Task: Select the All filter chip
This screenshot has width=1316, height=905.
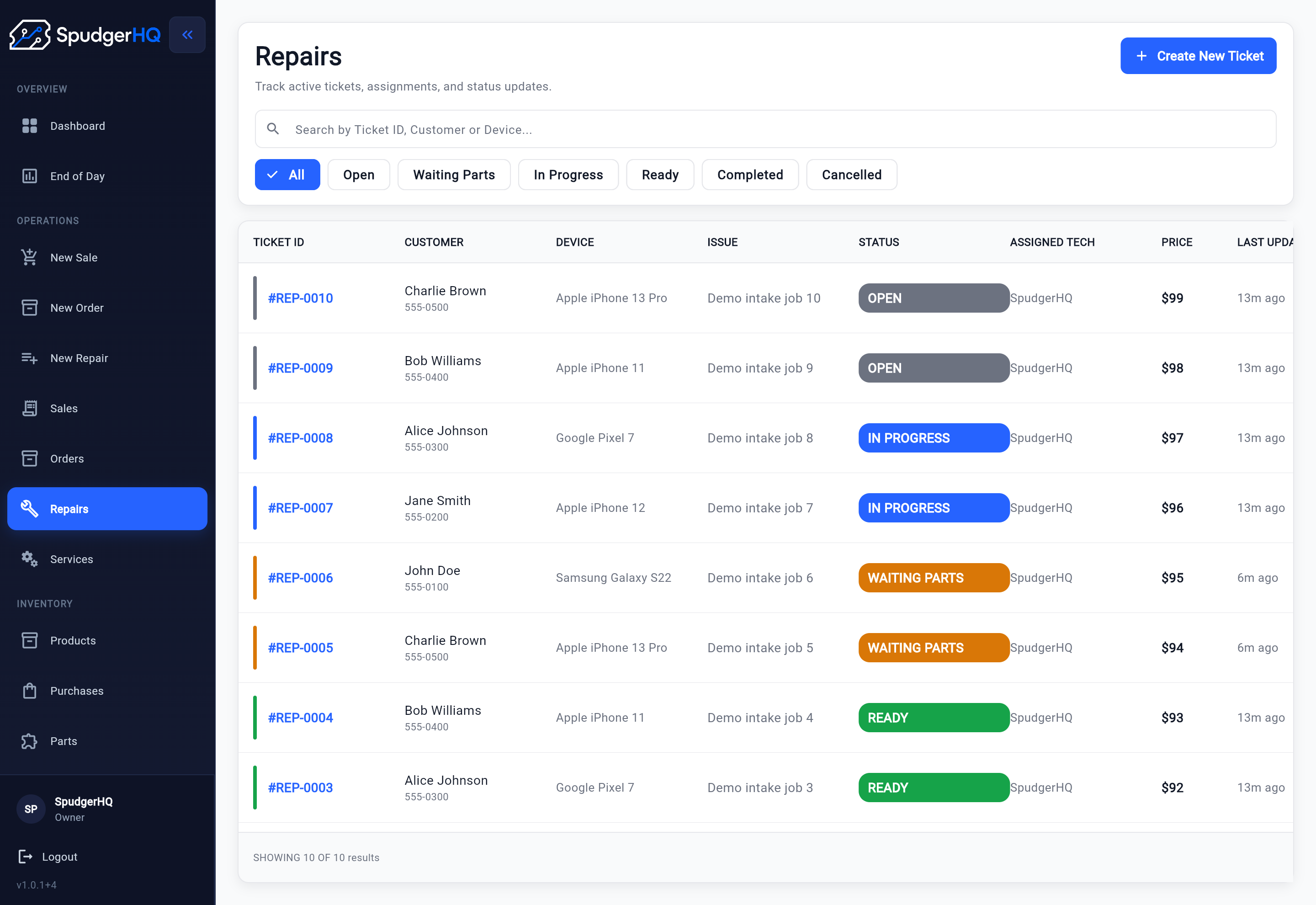Action: (287, 175)
